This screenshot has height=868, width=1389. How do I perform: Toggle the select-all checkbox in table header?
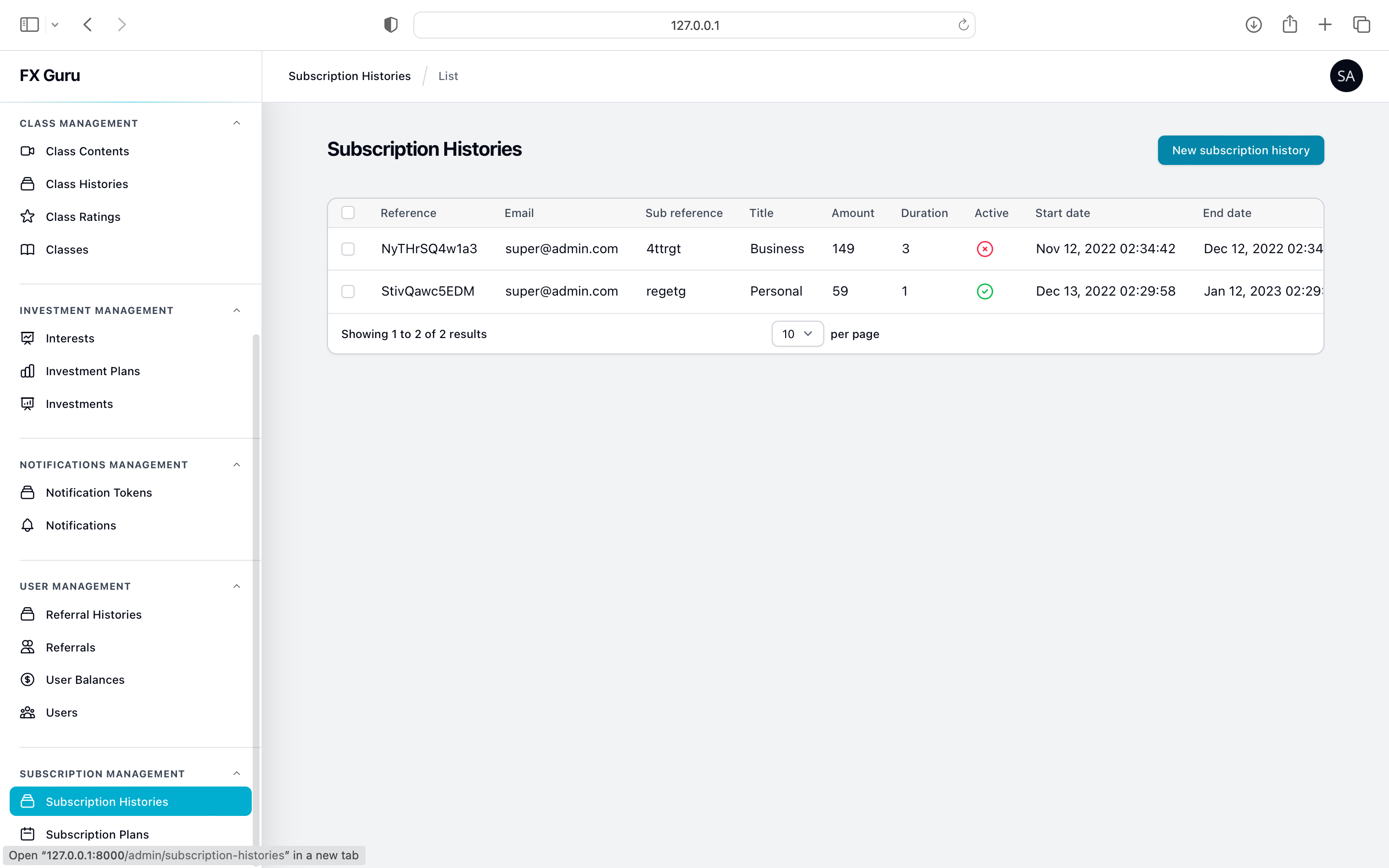(x=348, y=212)
